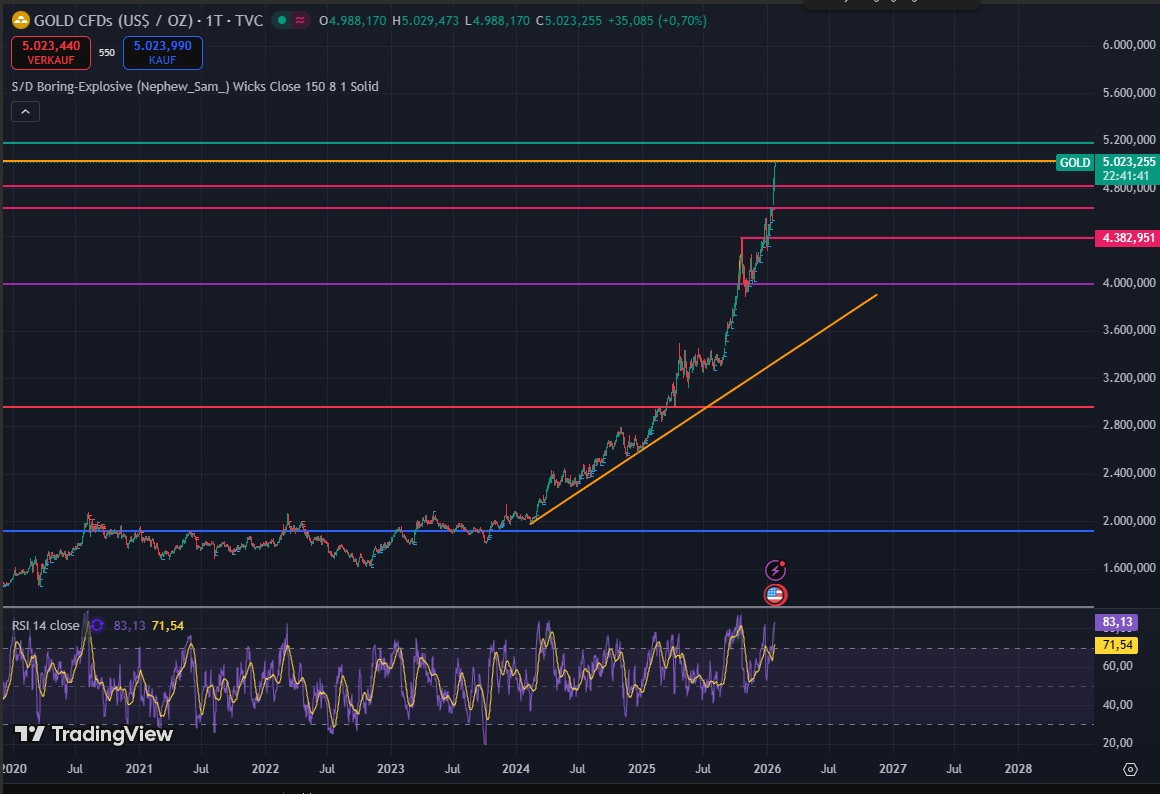The width and height of the screenshot is (1160, 794).
Task: Click the yellow 71,54 RSI axis label
Action: pyautogui.click(x=1116, y=645)
